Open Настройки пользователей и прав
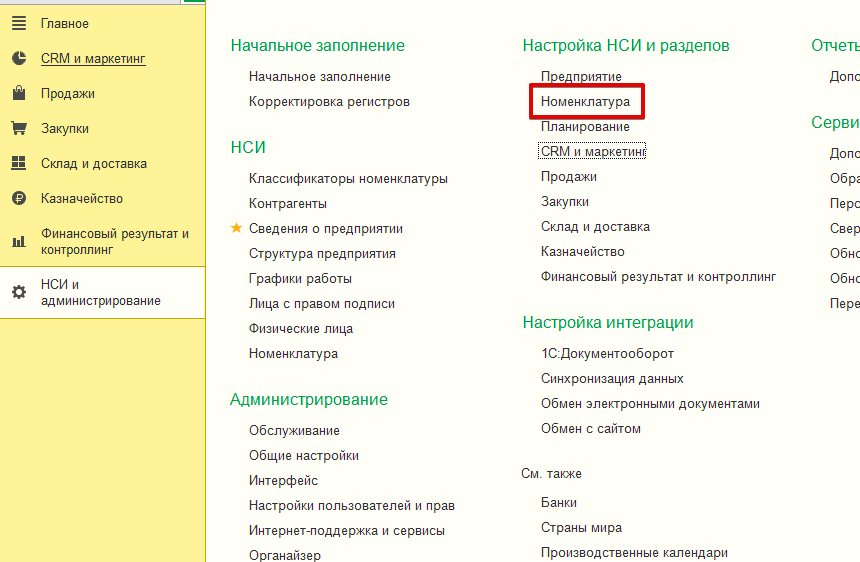This screenshot has height=562, width=860. [x=352, y=506]
